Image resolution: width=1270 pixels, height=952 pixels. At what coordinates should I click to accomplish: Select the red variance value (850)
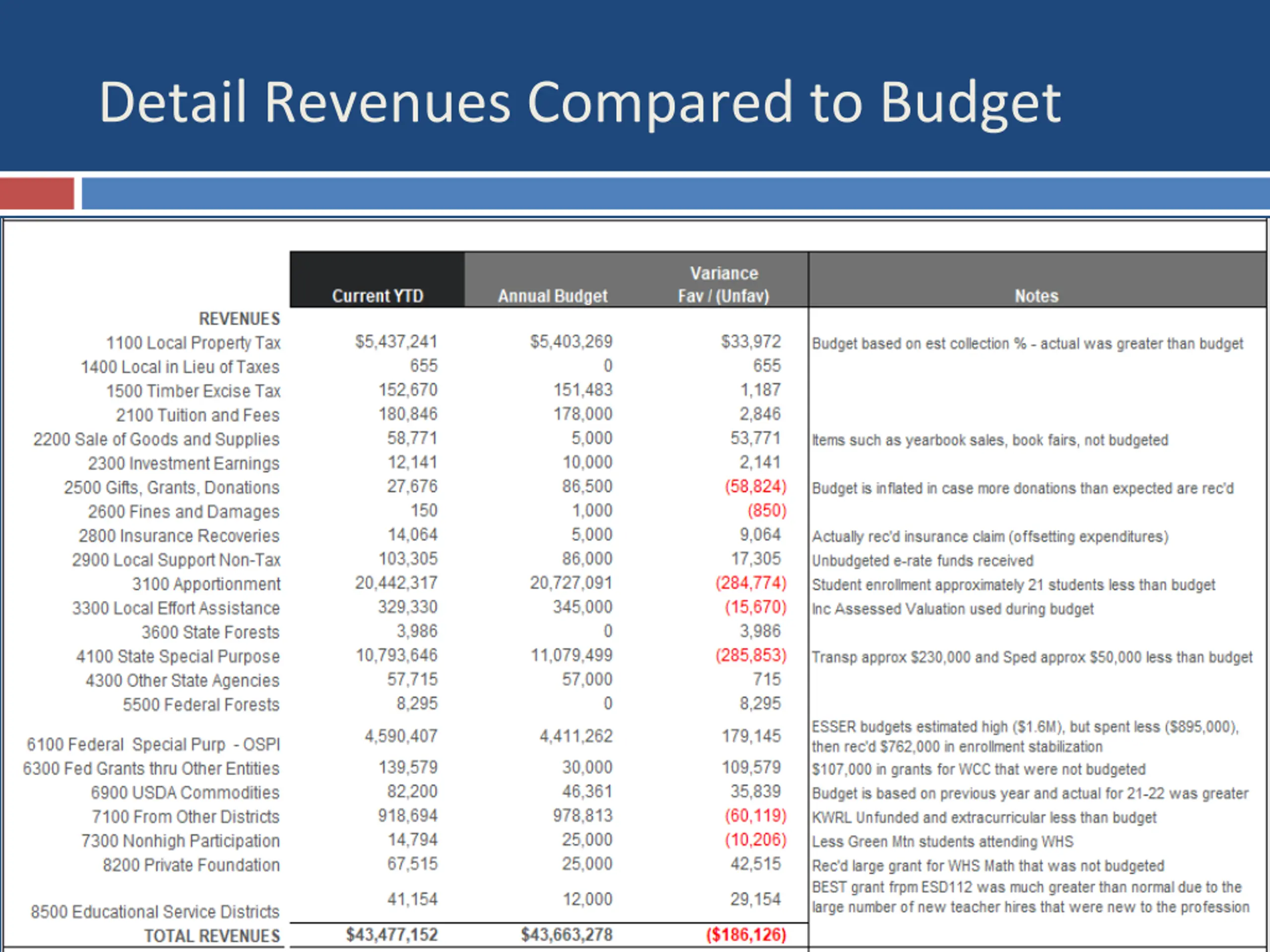pos(766,511)
